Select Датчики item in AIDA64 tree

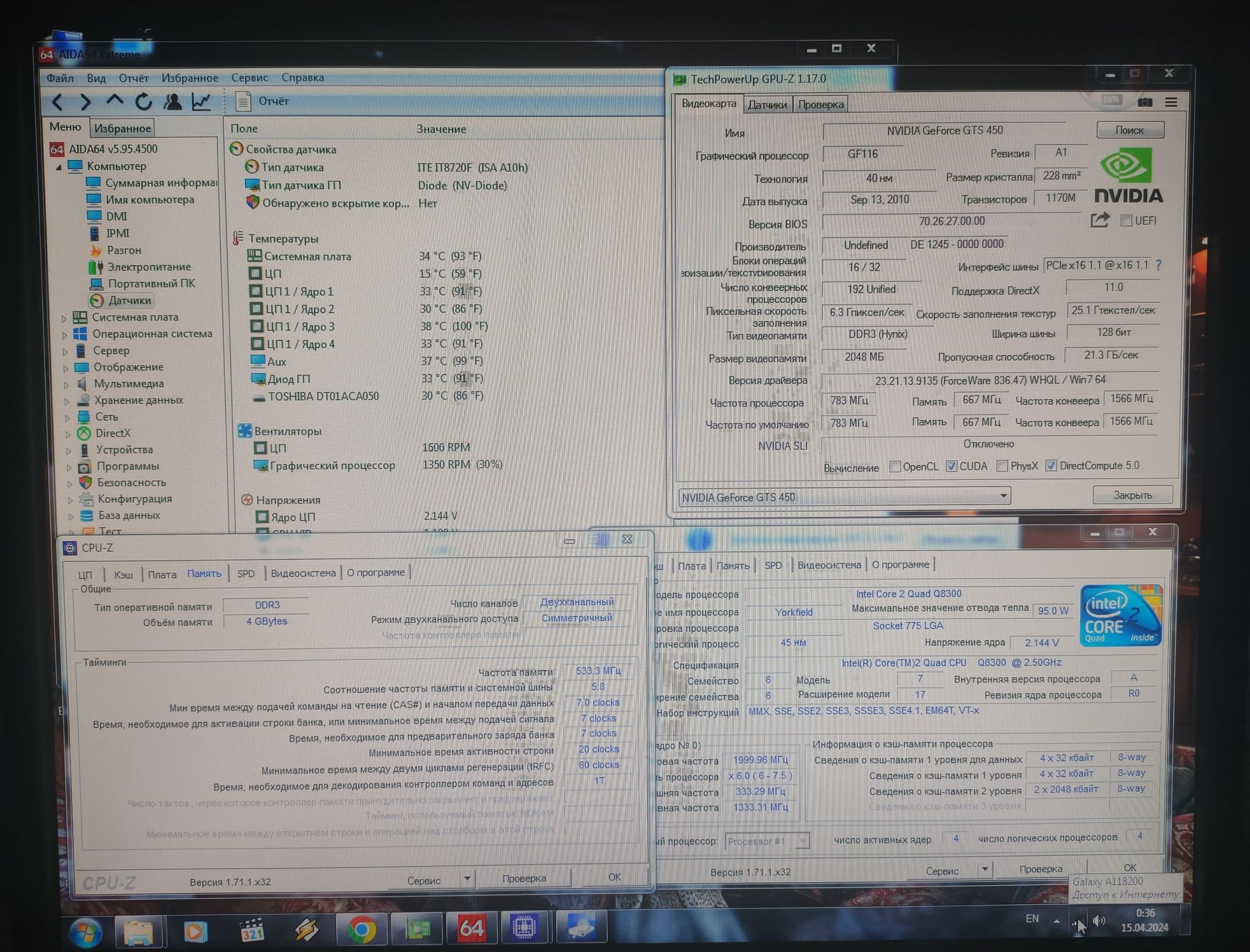(122, 300)
